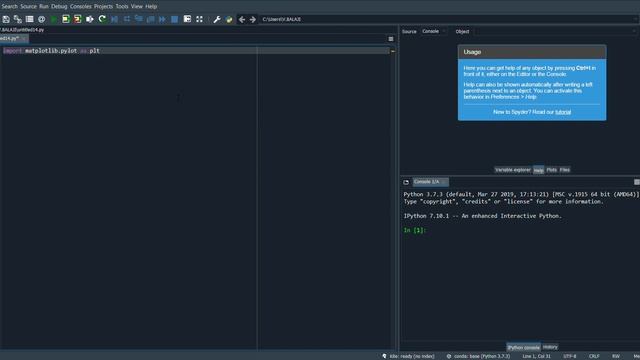This screenshot has width=640, height=360.
Task: Run current cell icon
Action: pos(65,19)
